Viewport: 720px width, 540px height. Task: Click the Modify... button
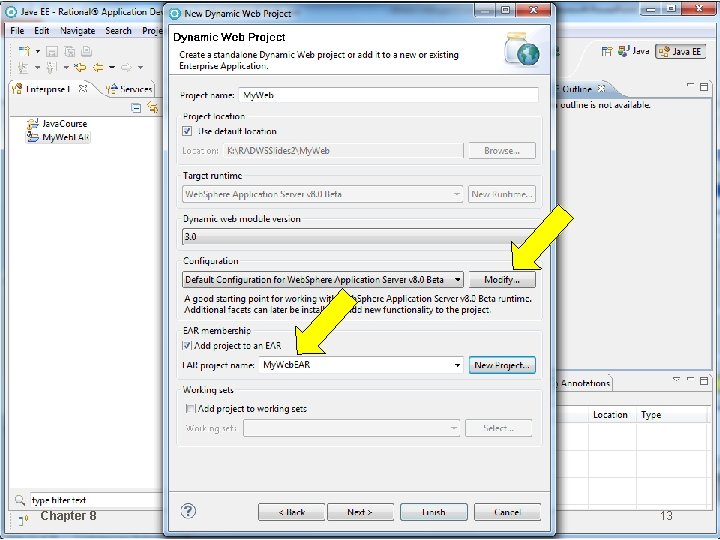click(x=502, y=280)
